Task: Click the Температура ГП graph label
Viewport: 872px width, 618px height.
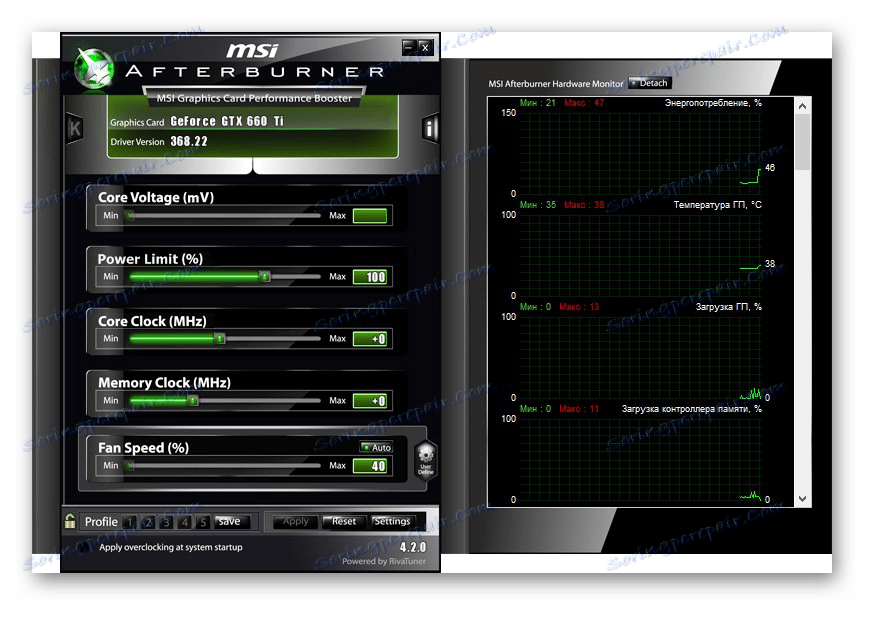Action: coord(717,205)
